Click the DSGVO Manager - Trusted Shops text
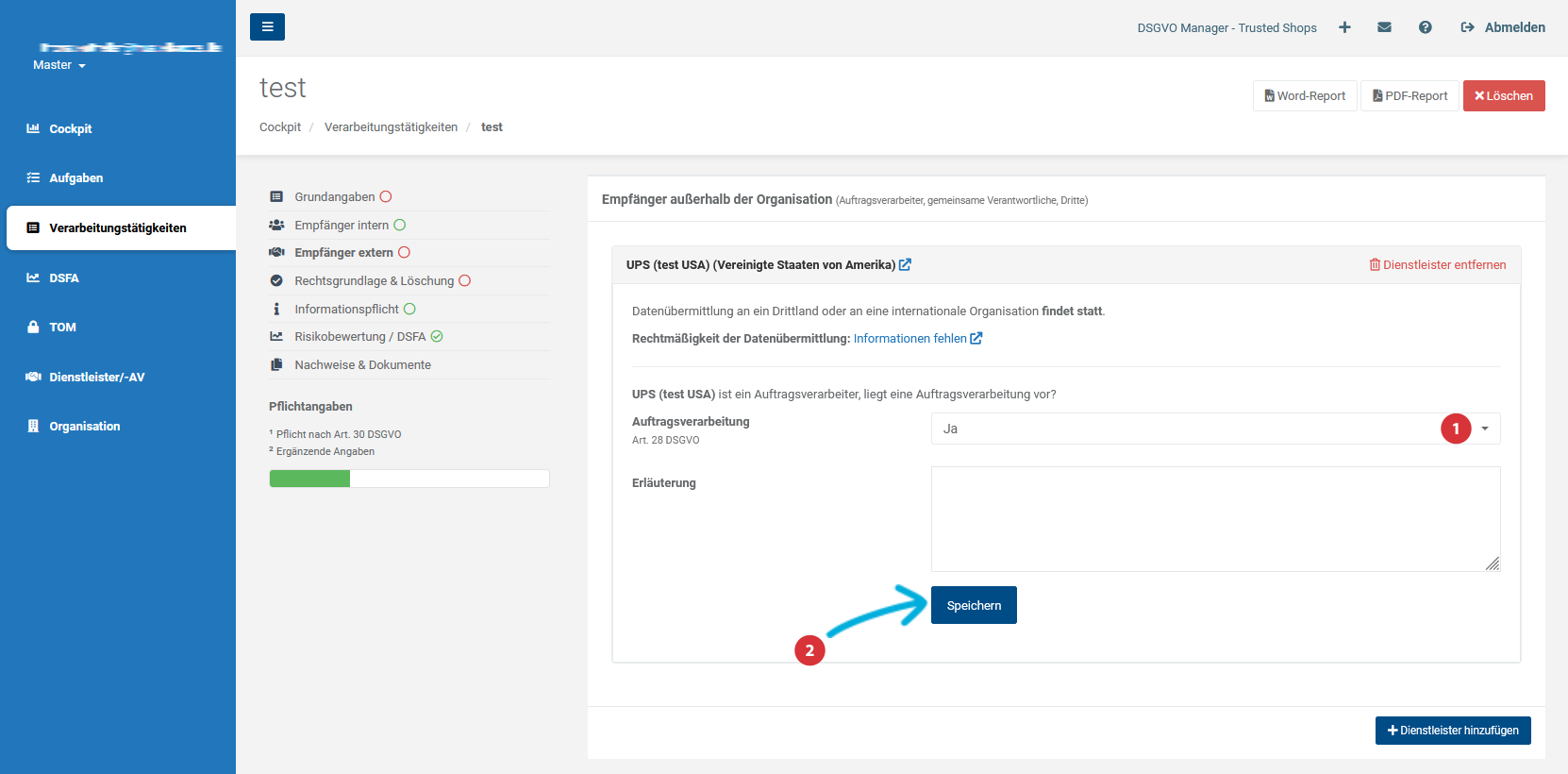This screenshot has height=774, width=1568. pos(1226,28)
